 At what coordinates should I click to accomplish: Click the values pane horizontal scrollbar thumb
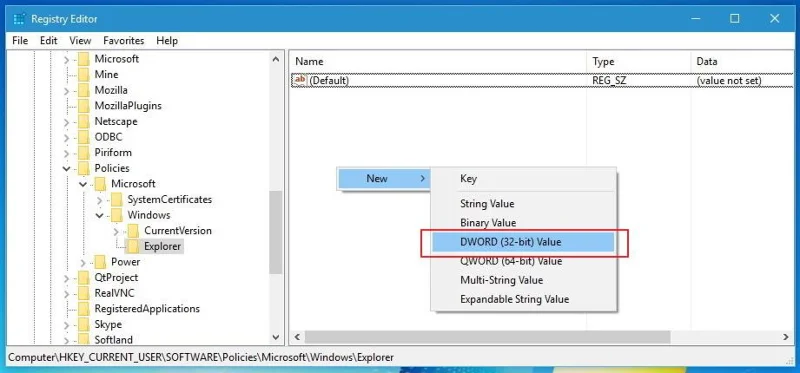tap(487, 337)
